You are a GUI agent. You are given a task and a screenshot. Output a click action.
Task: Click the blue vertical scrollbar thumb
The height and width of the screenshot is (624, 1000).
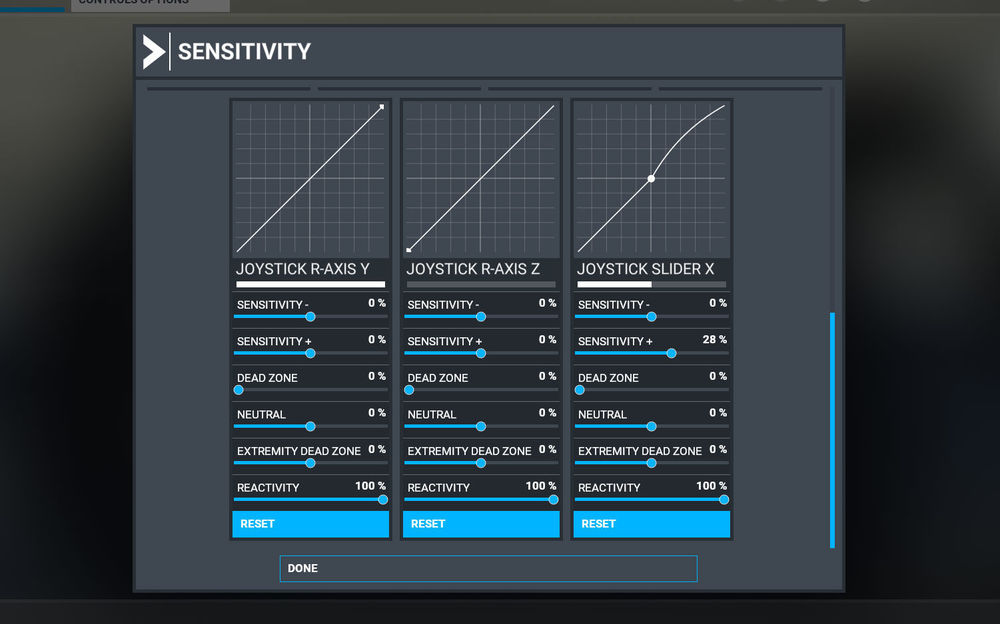832,430
